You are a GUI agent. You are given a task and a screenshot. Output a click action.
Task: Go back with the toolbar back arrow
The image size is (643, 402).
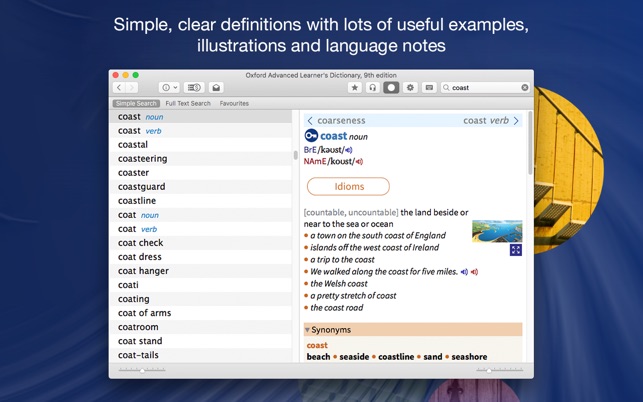[119, 87]
